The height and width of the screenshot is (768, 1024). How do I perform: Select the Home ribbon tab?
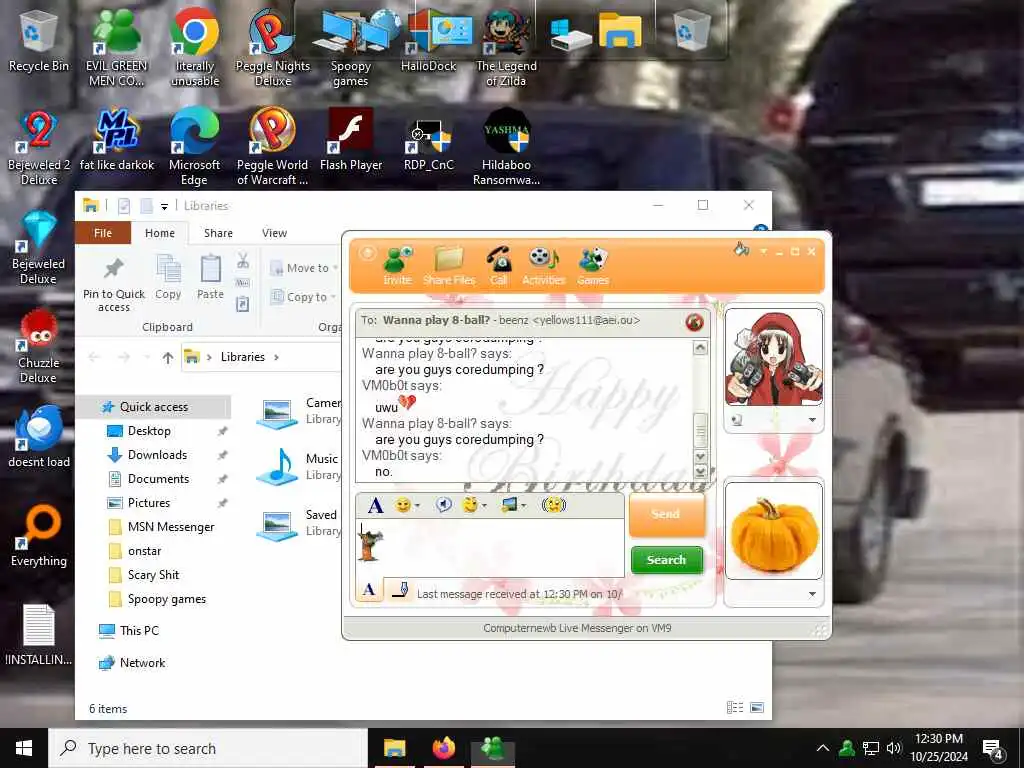[160, 233]
